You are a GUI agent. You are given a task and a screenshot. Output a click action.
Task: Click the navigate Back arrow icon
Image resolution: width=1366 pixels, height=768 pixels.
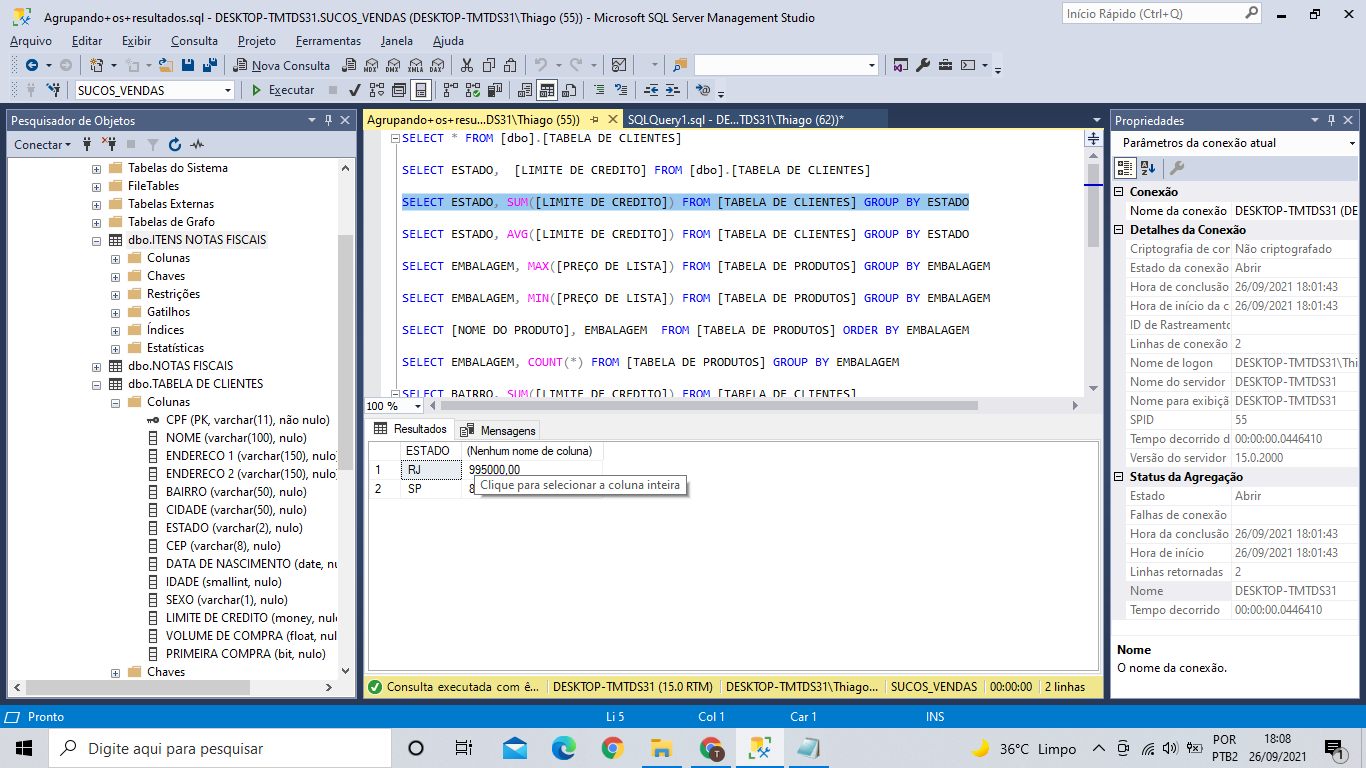click(31, 65)
